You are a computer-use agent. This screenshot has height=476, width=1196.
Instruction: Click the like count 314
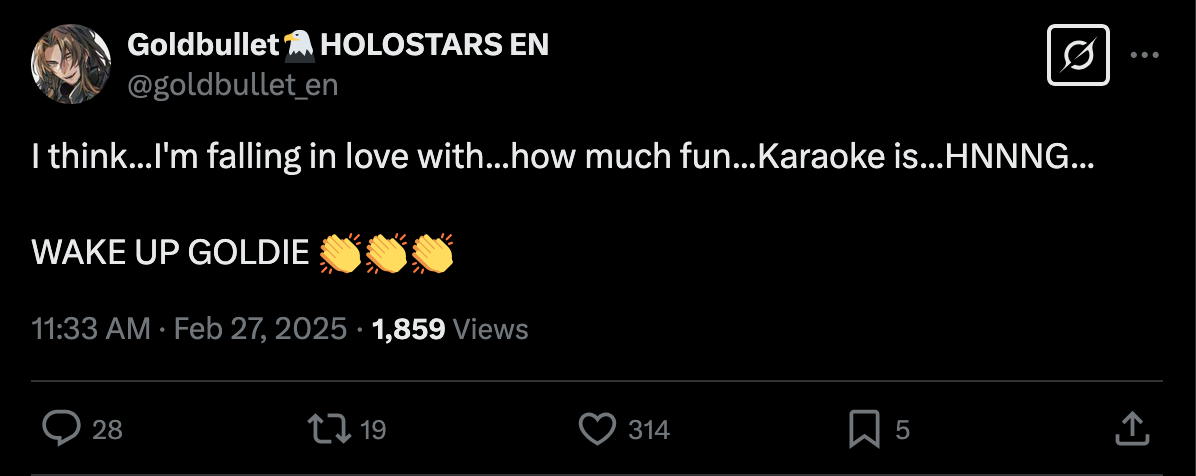649,431
